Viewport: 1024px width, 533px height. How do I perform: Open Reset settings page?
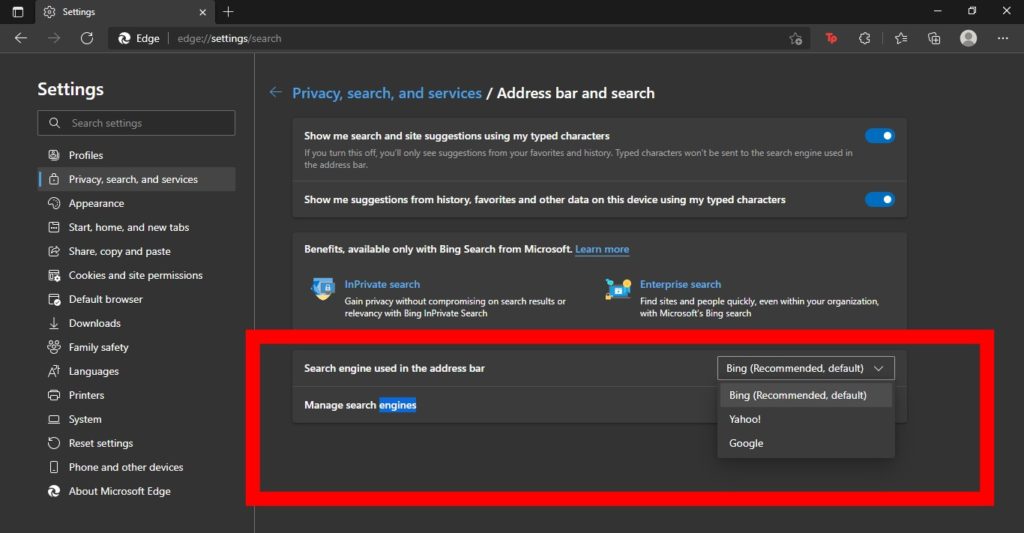(x=136, y=443)
